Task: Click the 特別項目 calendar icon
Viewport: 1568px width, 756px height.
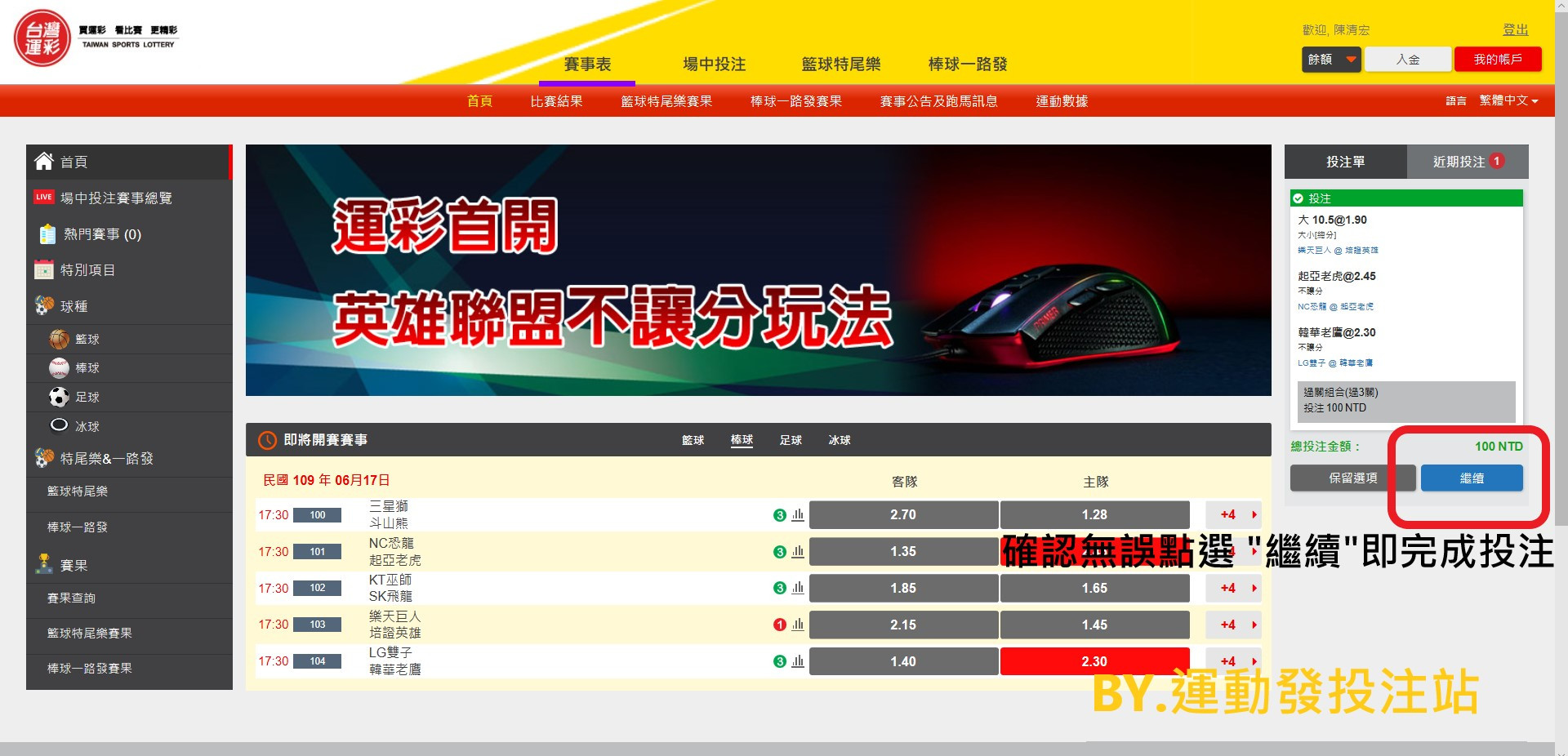Action: point(44,269)
